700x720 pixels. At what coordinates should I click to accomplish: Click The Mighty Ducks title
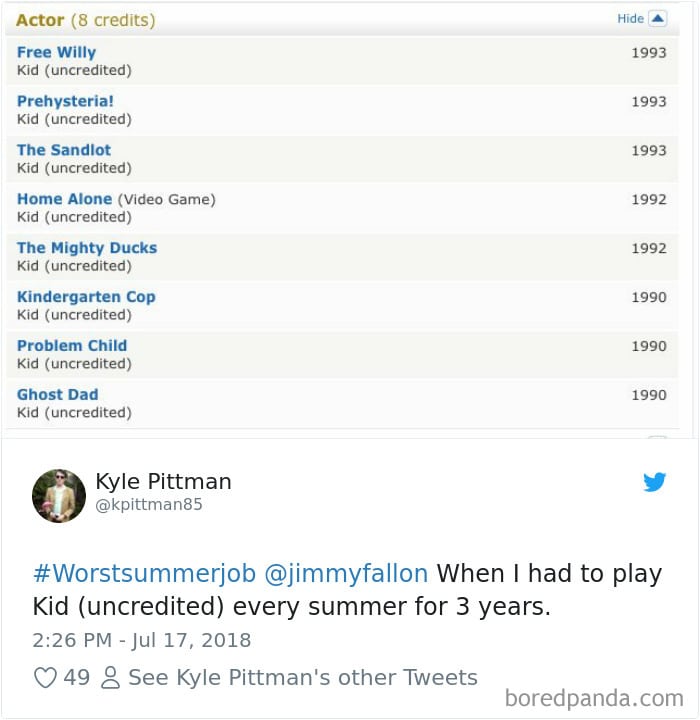point(87,248)
